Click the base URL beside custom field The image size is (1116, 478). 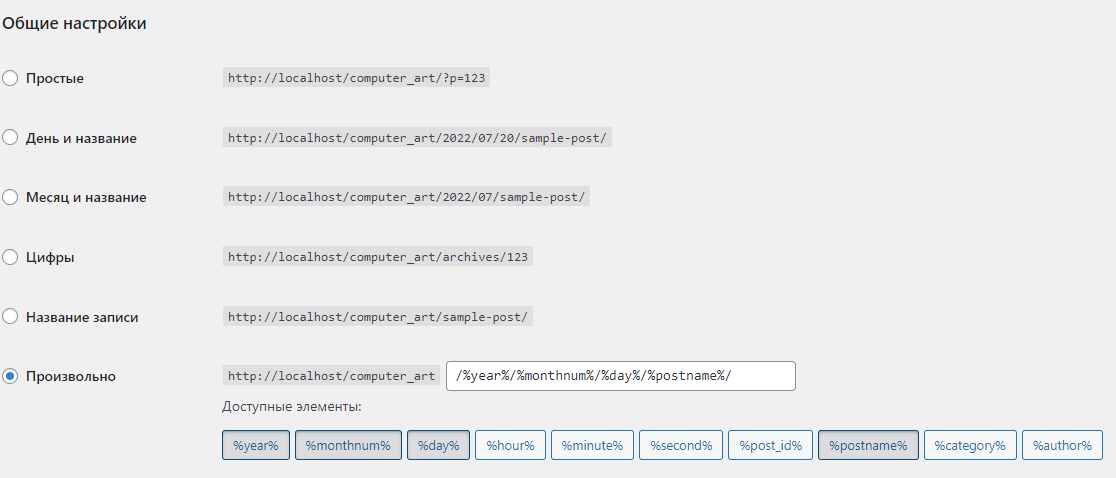(332, 376)
